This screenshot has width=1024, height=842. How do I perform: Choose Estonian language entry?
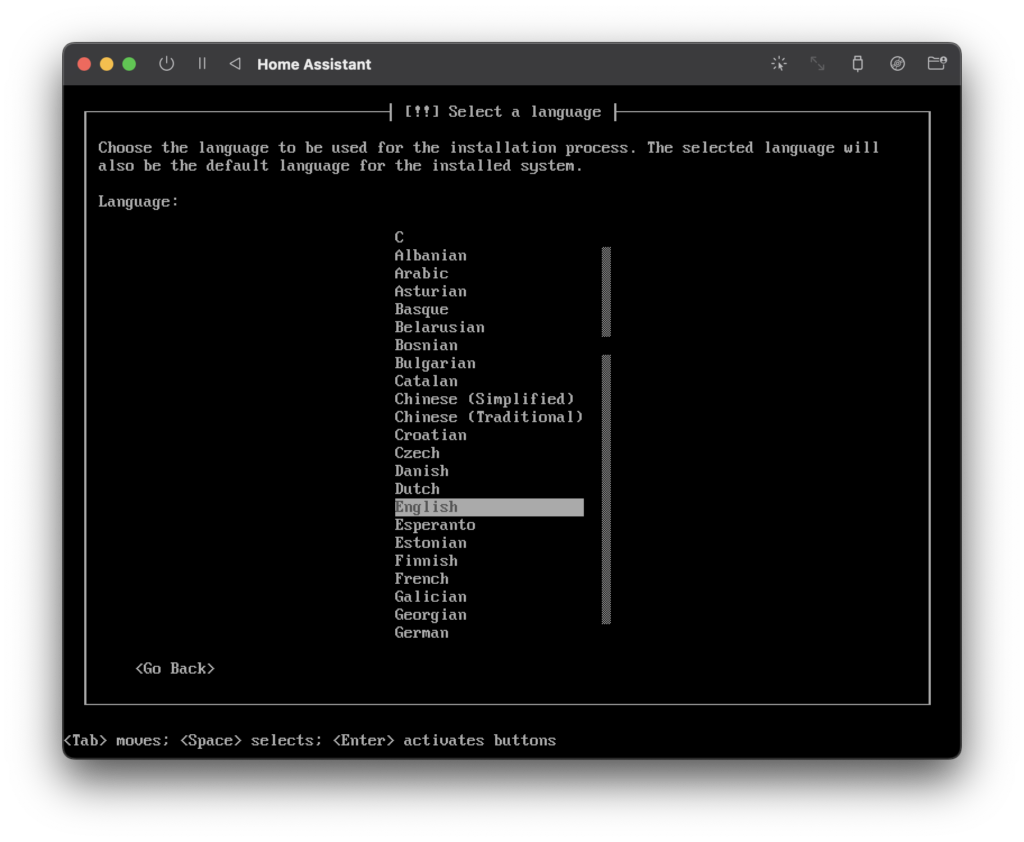click(430, 543)
